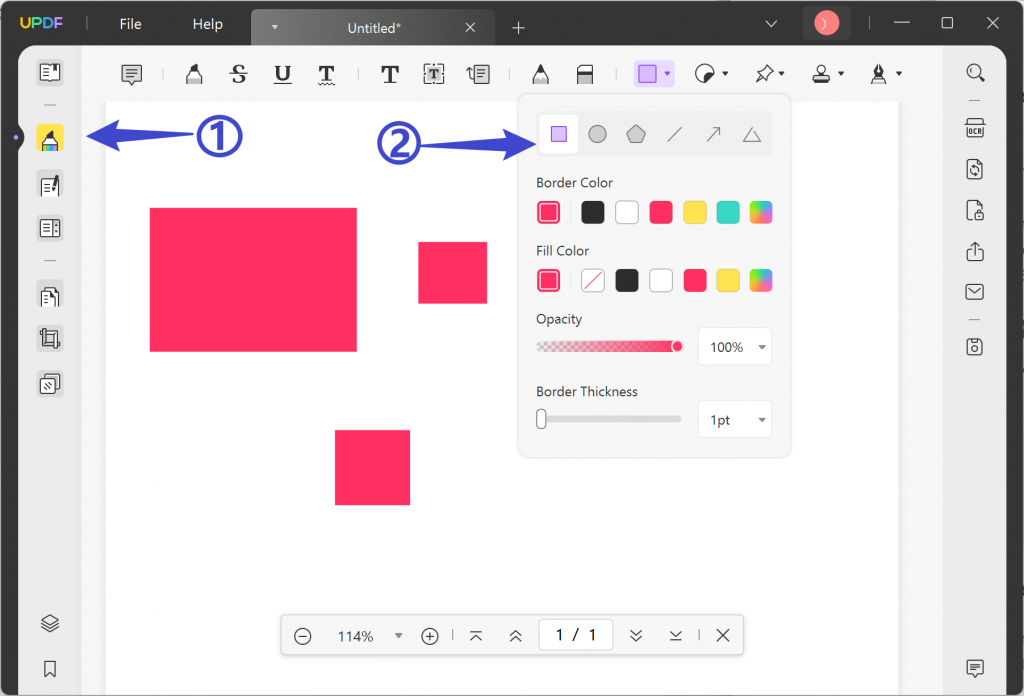The image size is (1024, 696).
Task: Select the Eraser tool
Action: [x=584, y=73]
